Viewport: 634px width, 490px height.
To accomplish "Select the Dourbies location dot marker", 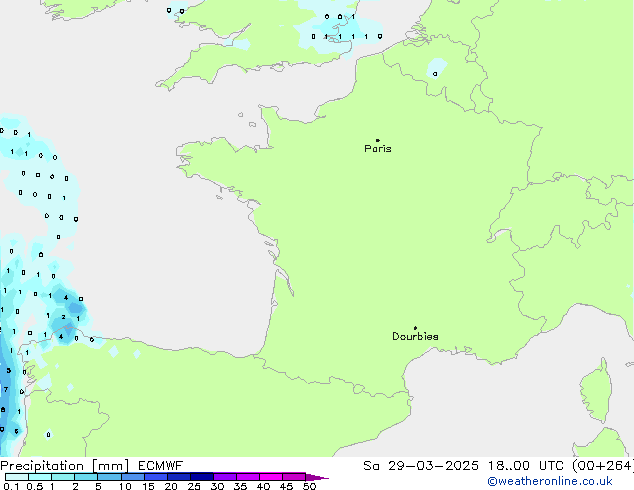I will pos(415,328).
